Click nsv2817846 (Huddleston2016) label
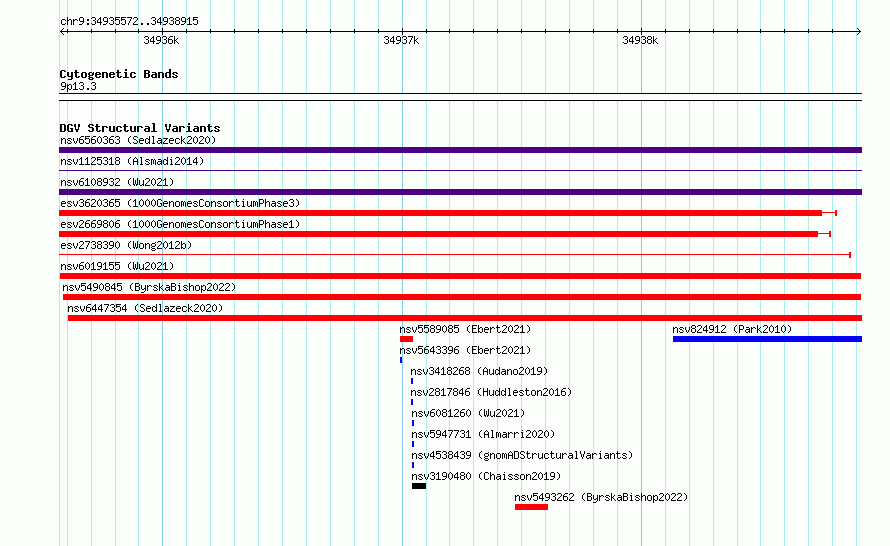Viewport: 890px width, 546px height. tap(491, 392)
